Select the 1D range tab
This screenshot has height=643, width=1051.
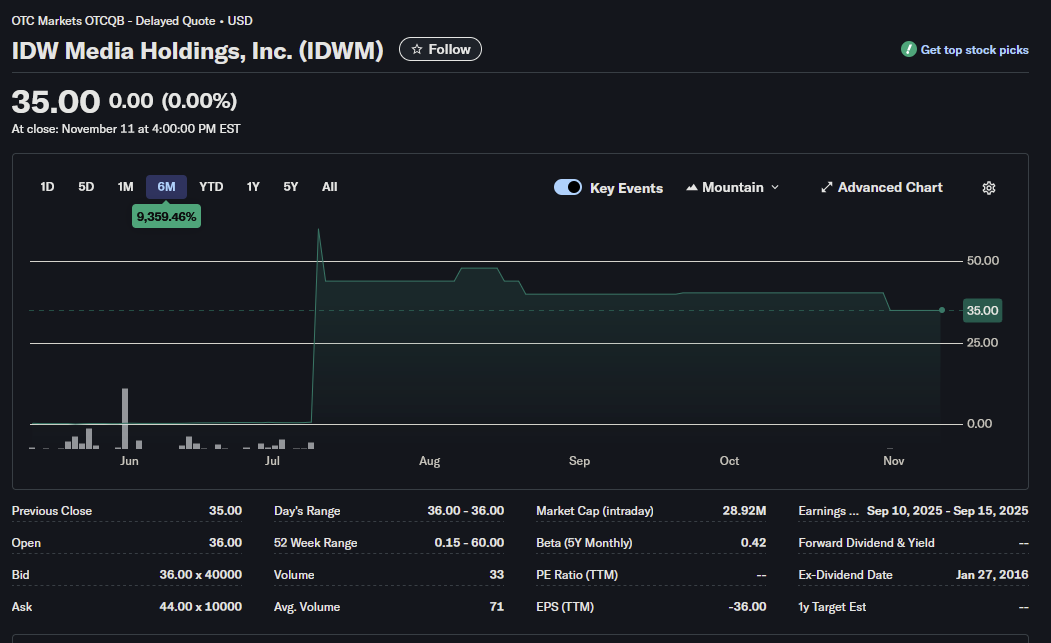click(47, 187)
